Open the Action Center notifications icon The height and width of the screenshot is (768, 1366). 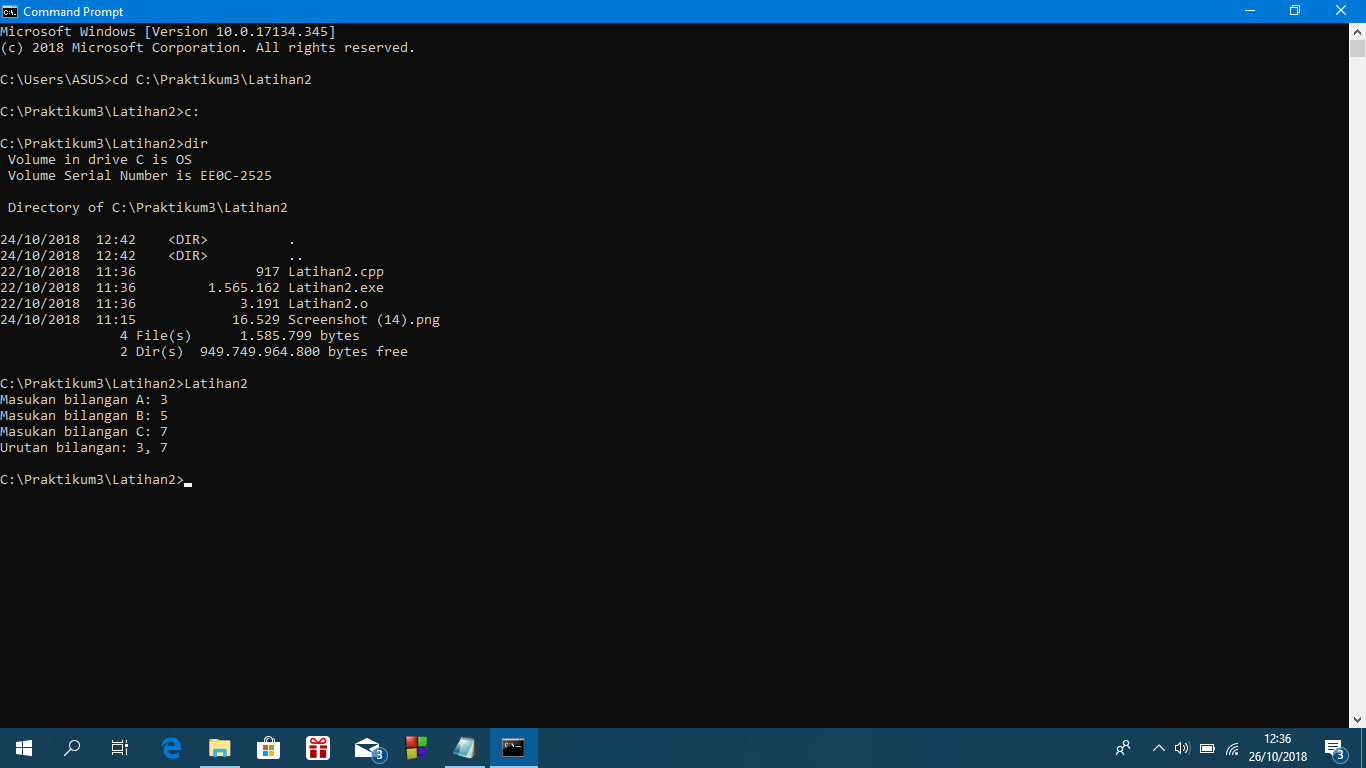tap(1334, 748)
